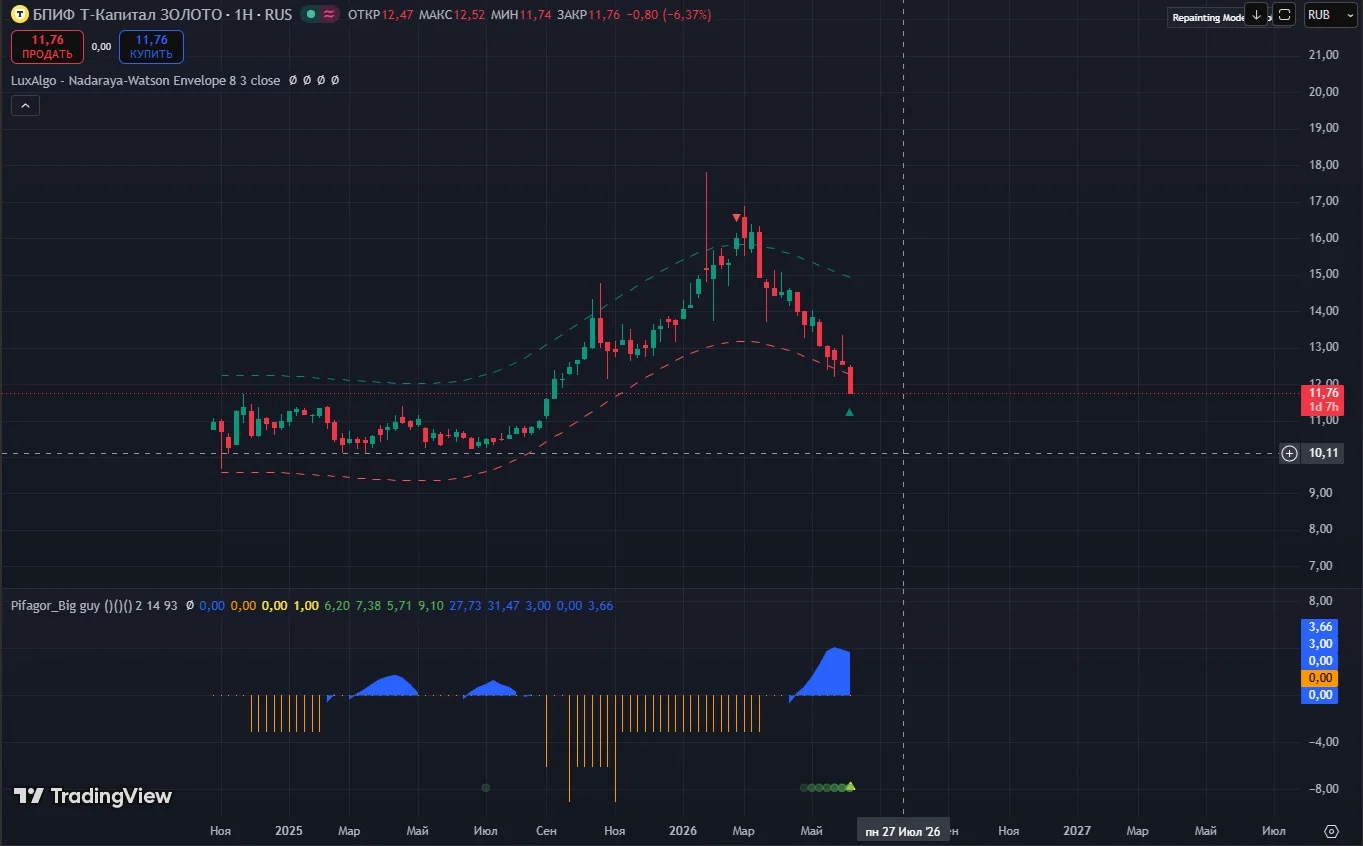Click the МИН 11,74 low value
Screen dimensions: 1363x846
point(523,15)
